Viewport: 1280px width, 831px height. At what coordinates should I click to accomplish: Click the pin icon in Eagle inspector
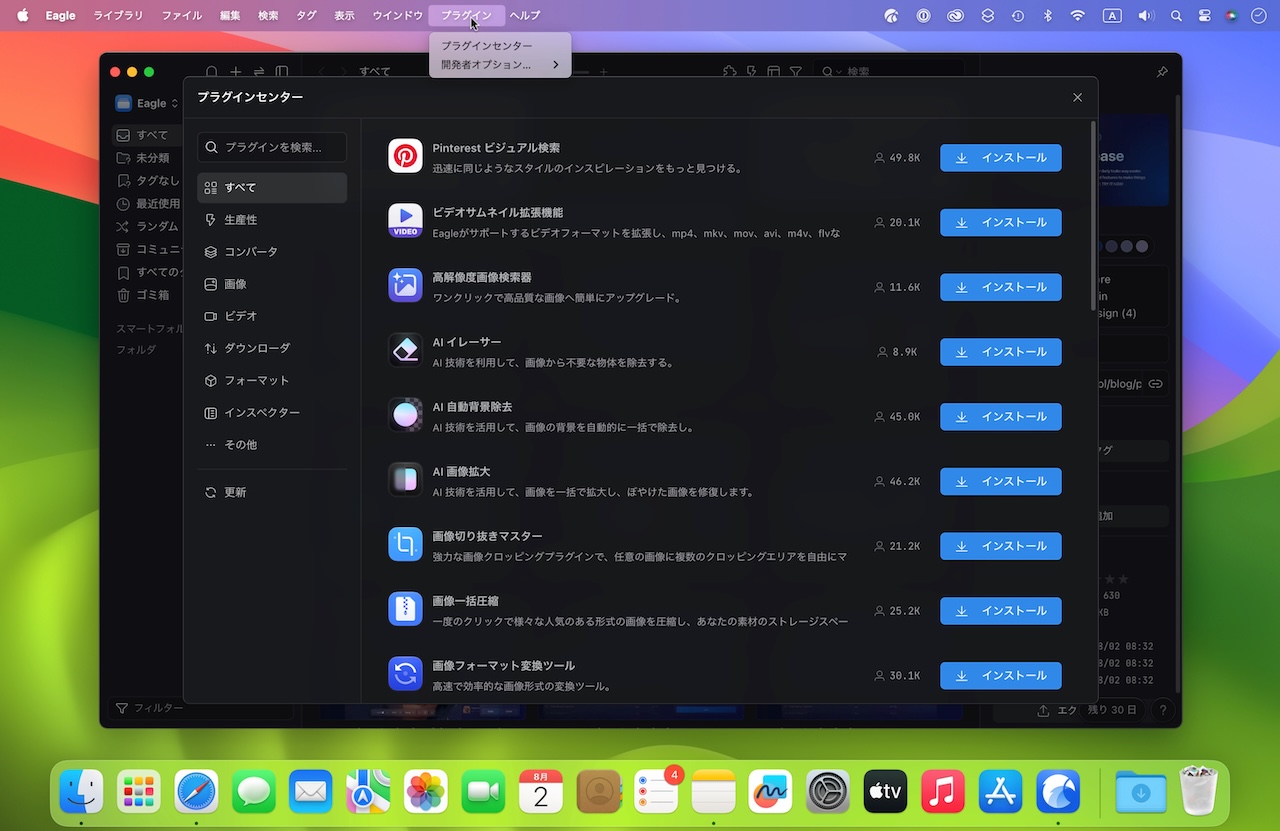(1161, 72)
